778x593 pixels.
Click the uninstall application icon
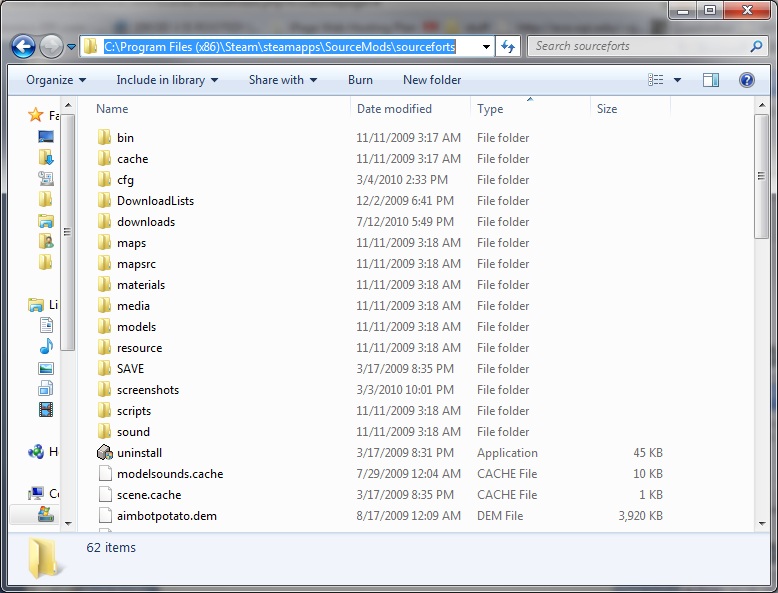[105, 453]
